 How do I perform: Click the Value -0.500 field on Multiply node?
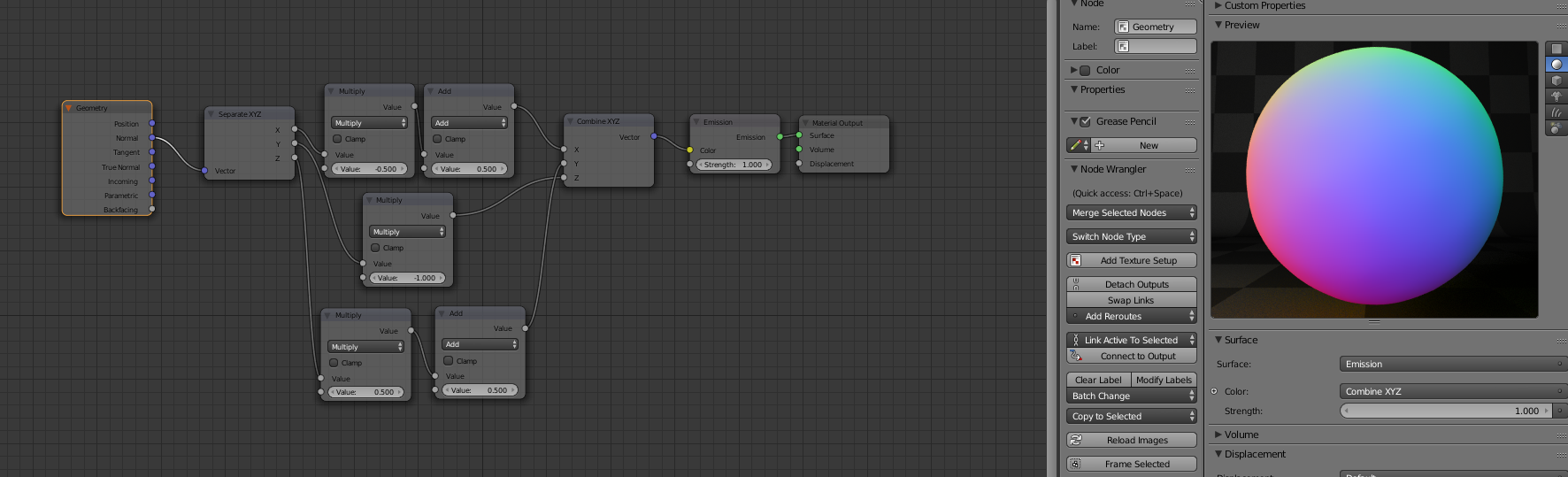click(369, 169)
